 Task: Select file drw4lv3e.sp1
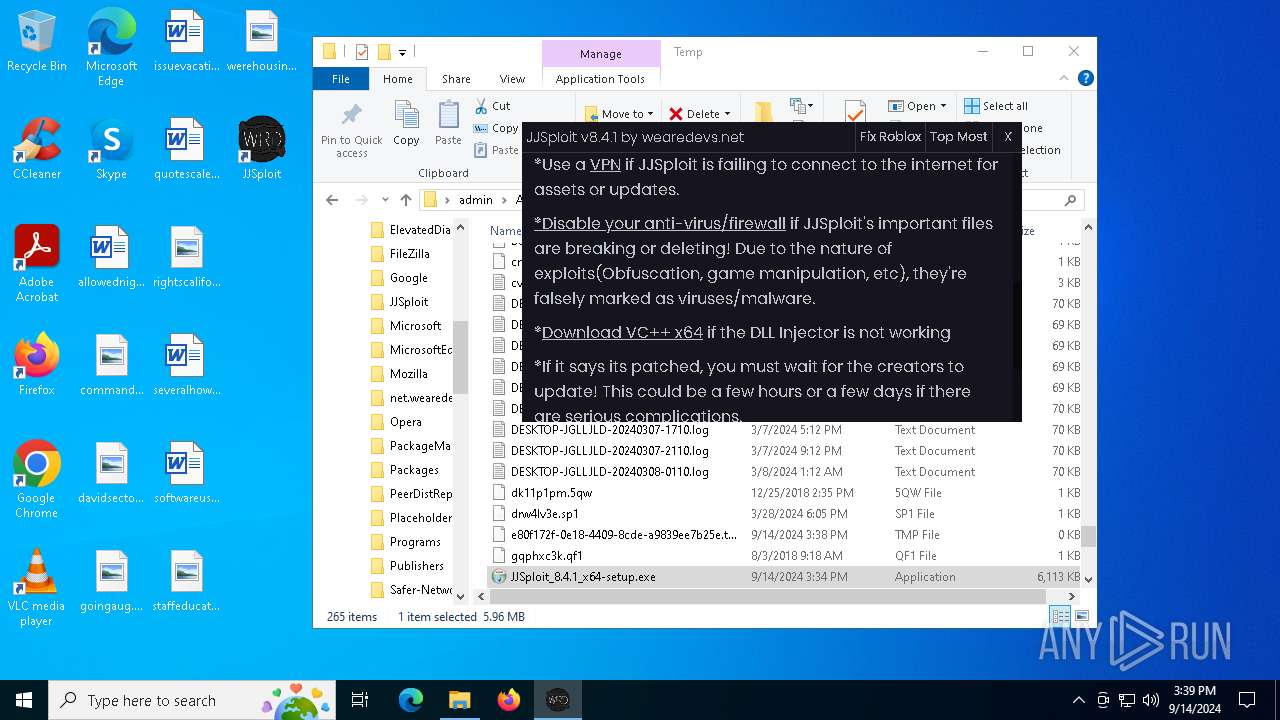pos(784,514)
